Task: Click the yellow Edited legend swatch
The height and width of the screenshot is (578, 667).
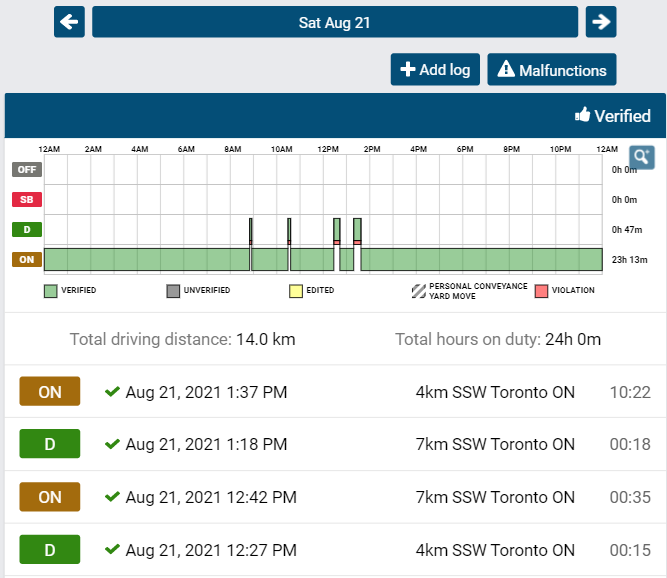Action: click(x=296, y=291)
